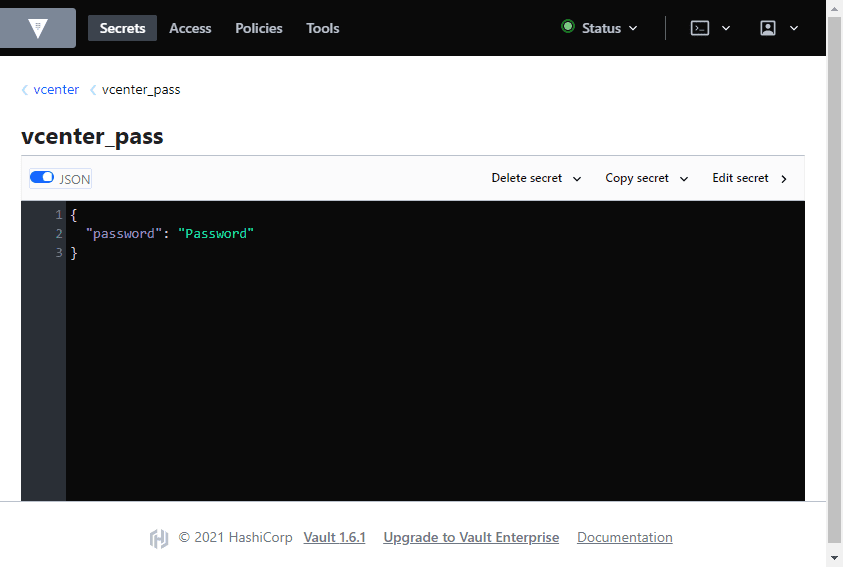This screenshot has width=843, height=567.
Task: Open the Access tab
Action: tap(190, 28)
